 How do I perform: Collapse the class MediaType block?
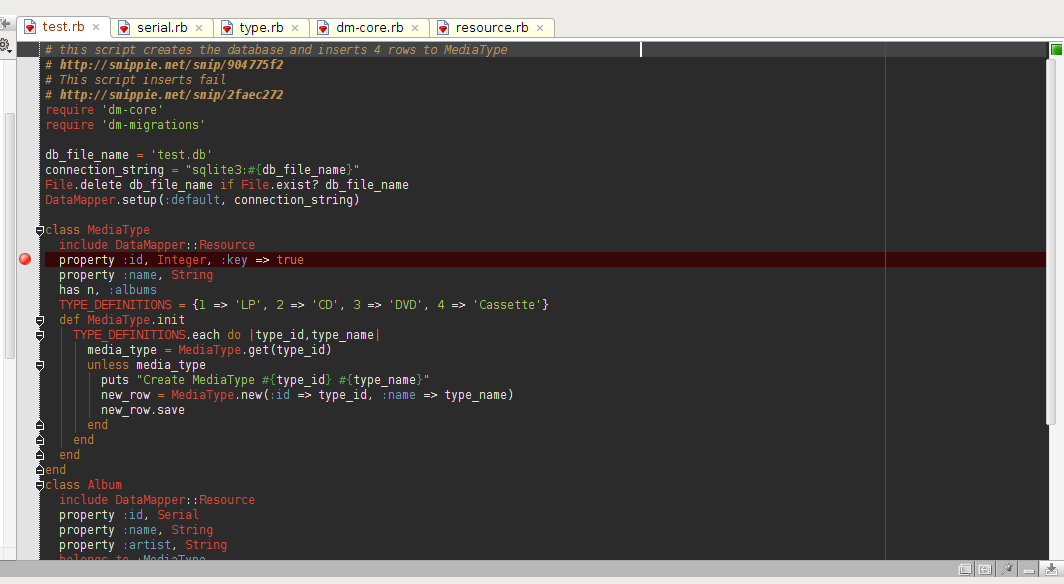coord(40,231)
